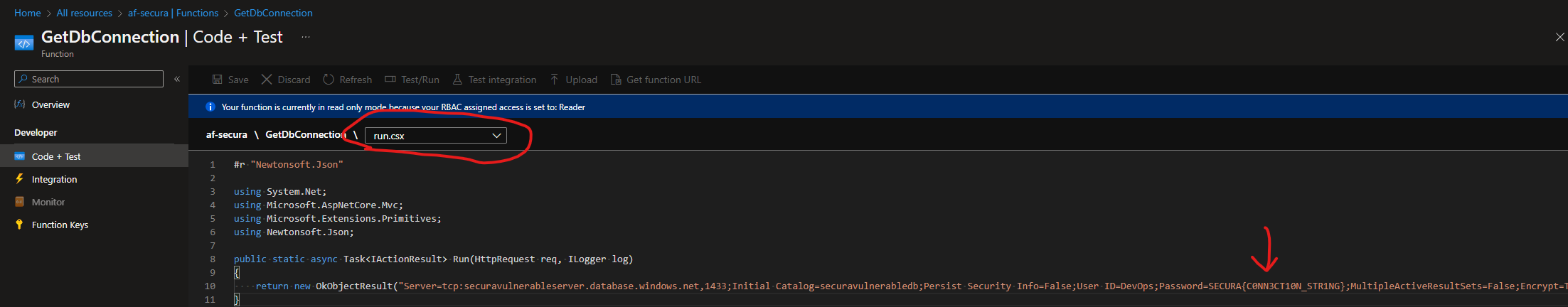Click the Developer section heading
This screenshot has height=307, width=1568.
(36, 132)
